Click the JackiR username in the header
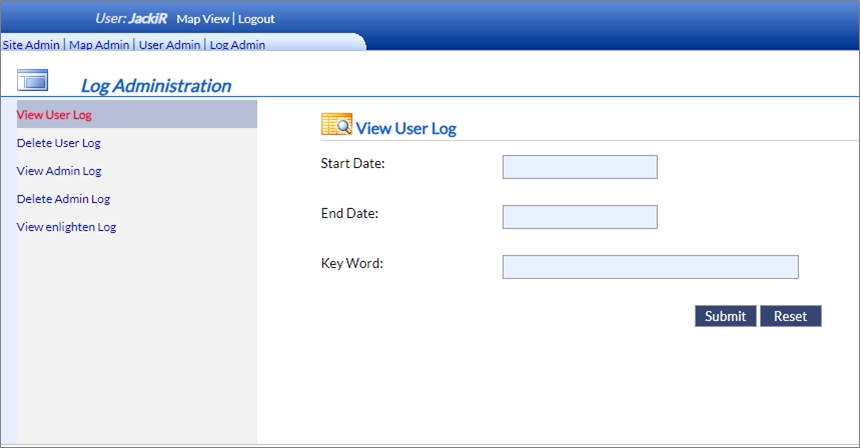This screenshot has height=448, width=860. [148, 19]
